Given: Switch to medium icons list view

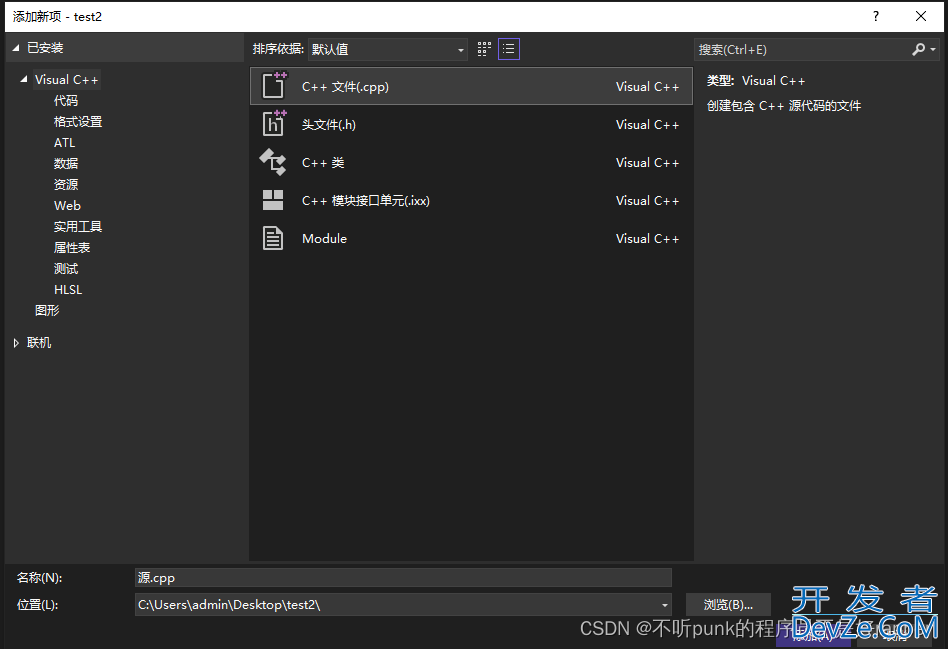Looking at the screenshot, I should 508,49.
